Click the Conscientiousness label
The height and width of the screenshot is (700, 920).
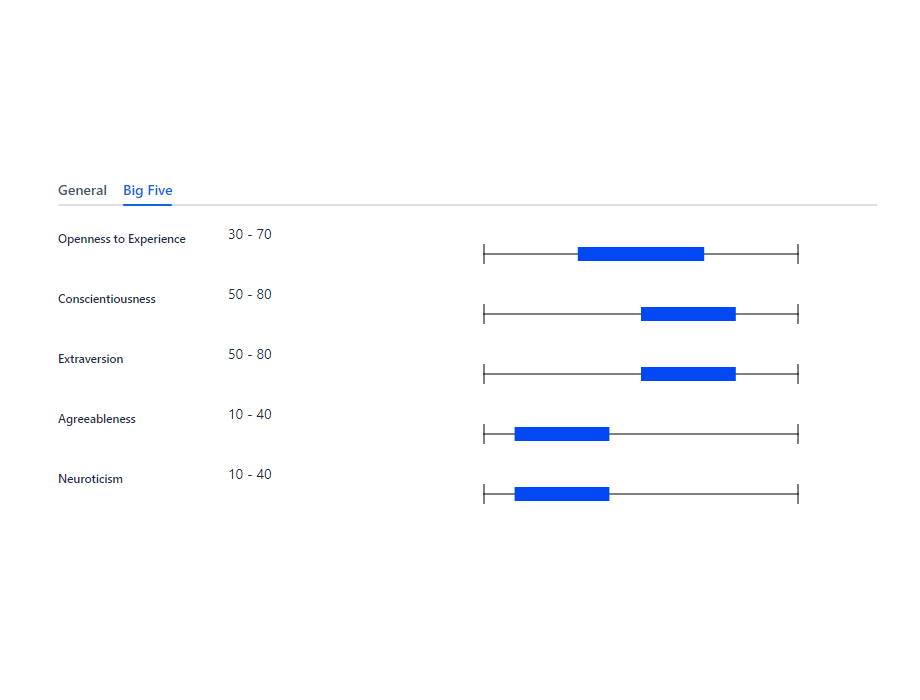[x=107, y=299]
